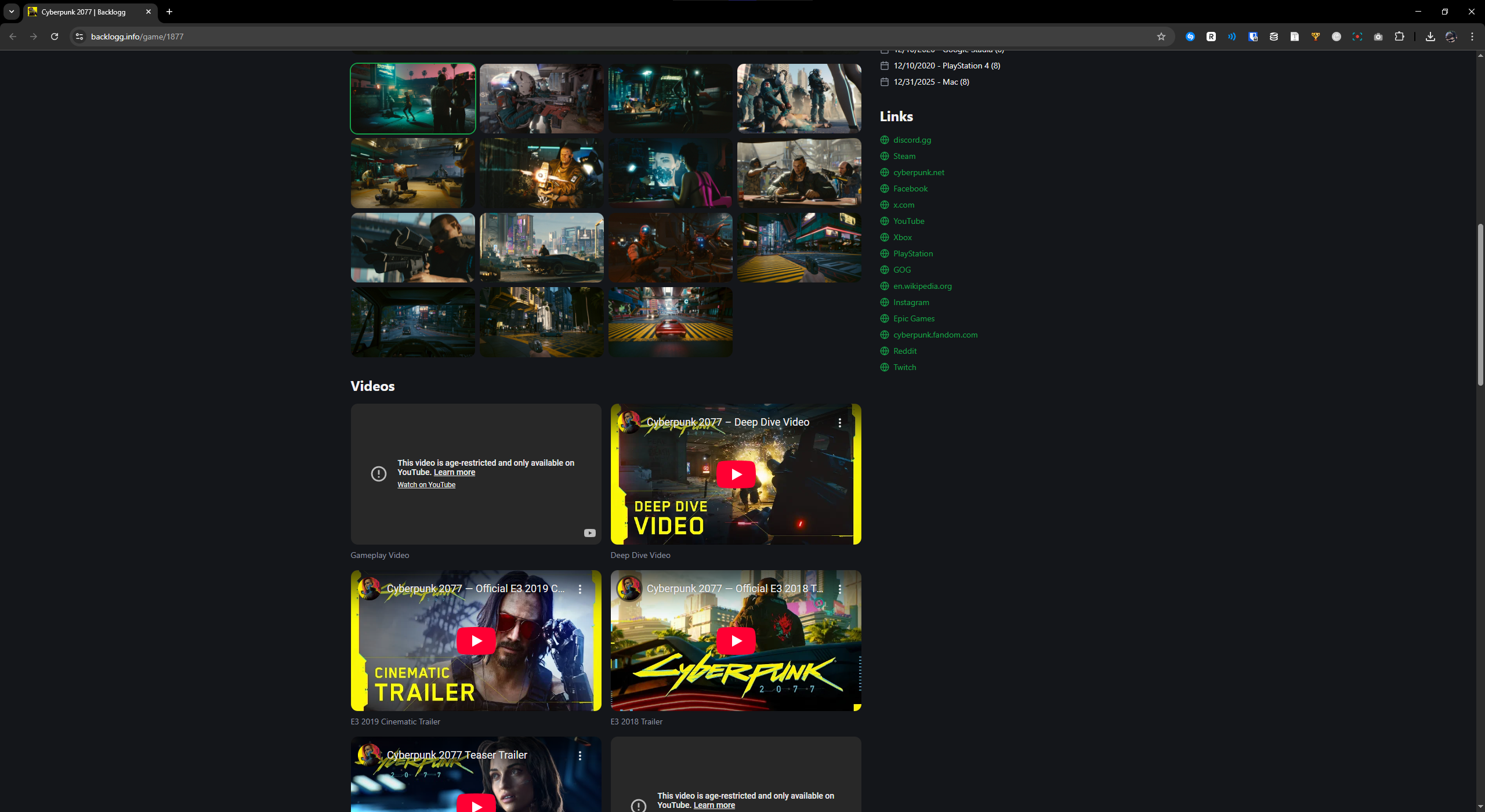The width and height of the screenshot is (1485, 812).
Task: Click the 12/31/2025 - Mac (8) text
Action: [932, 82]
